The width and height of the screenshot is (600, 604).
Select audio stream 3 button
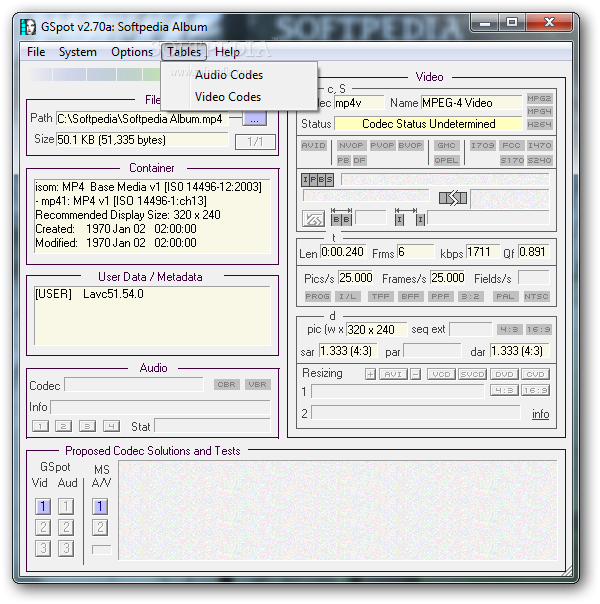[87, 426]
